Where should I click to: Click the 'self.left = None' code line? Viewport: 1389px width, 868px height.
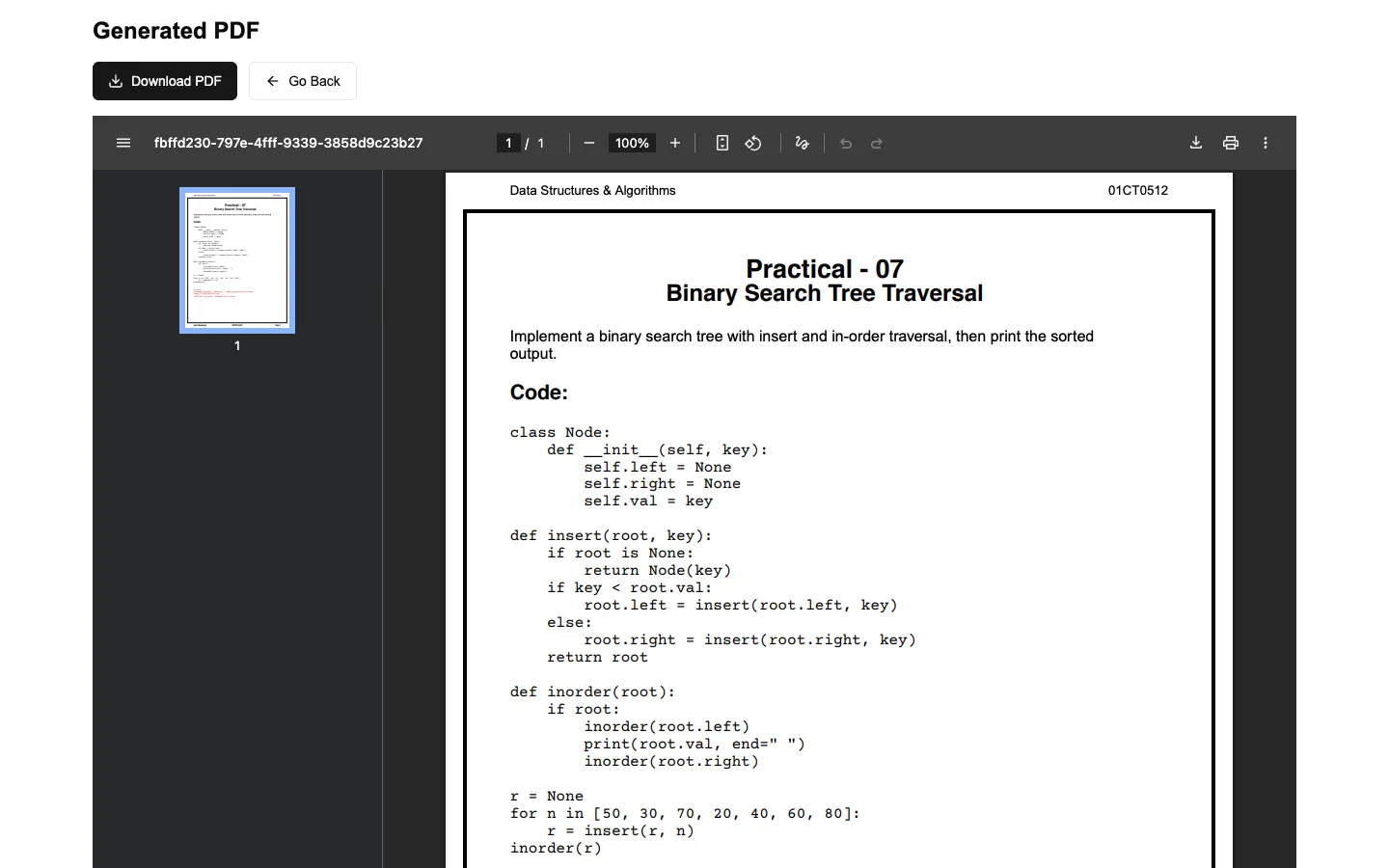click(657, 467)
